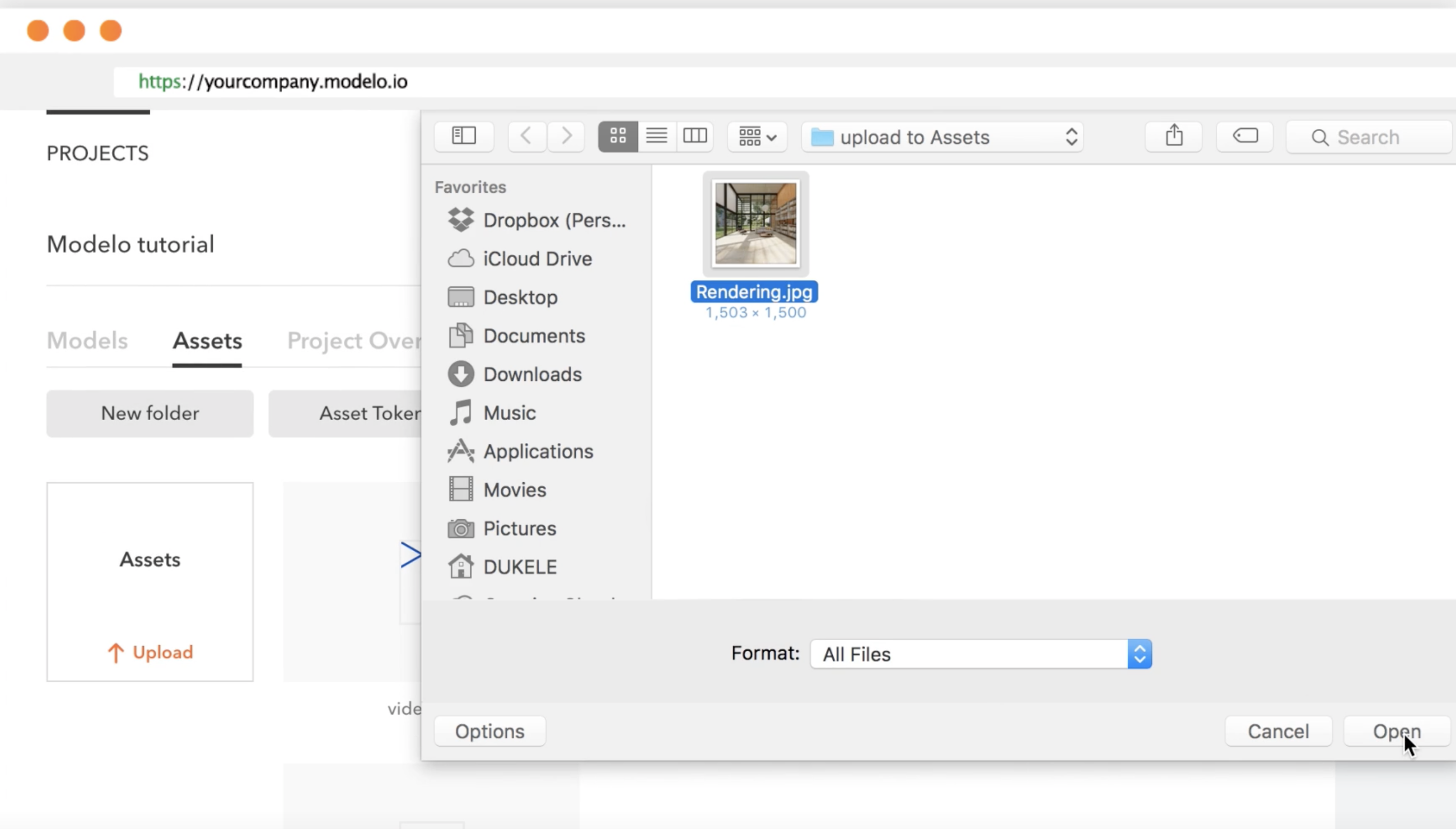Click the Cancel button
Image resolution: width=1456 pixels, height=829 pixels.
[1278, 731]
